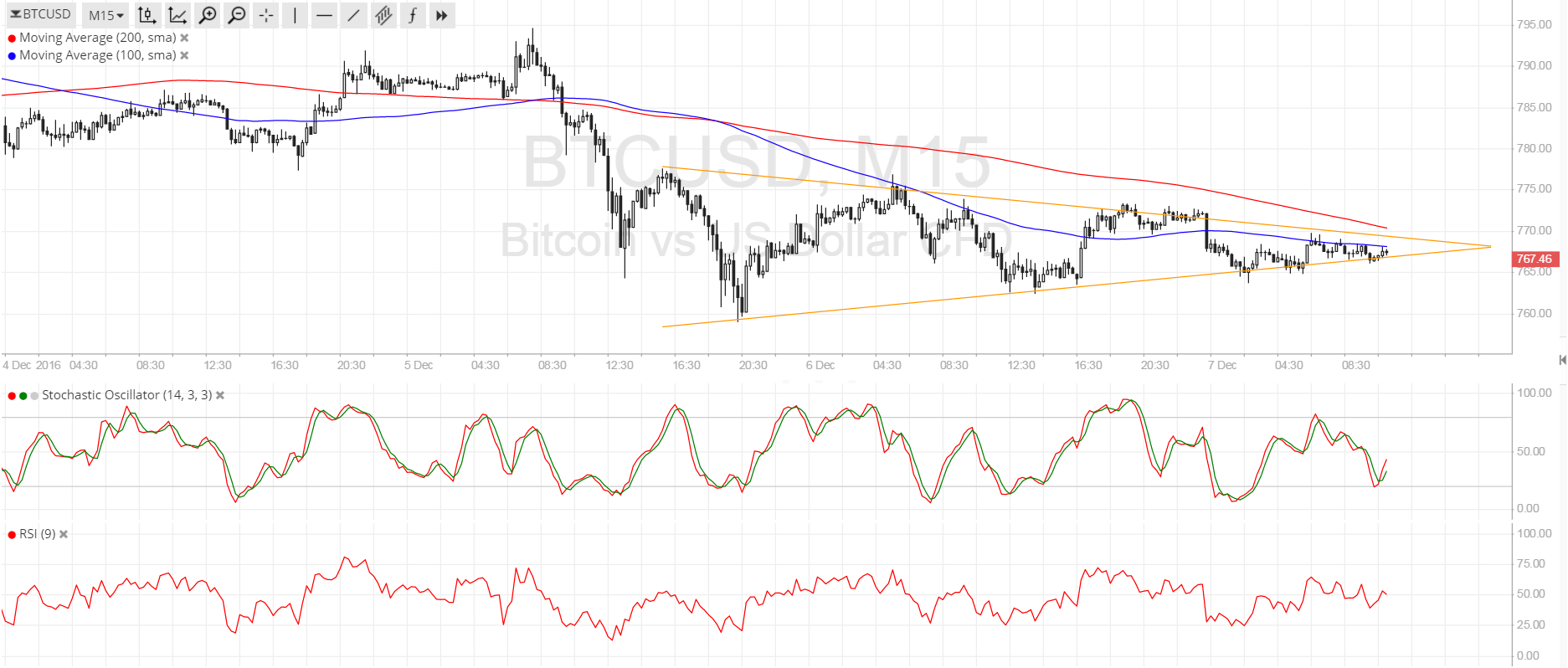This screenshot has width=1568, height=668.
Task: Click the red RSI color dot
Action: pyautogui.click(x=12, y=535)
